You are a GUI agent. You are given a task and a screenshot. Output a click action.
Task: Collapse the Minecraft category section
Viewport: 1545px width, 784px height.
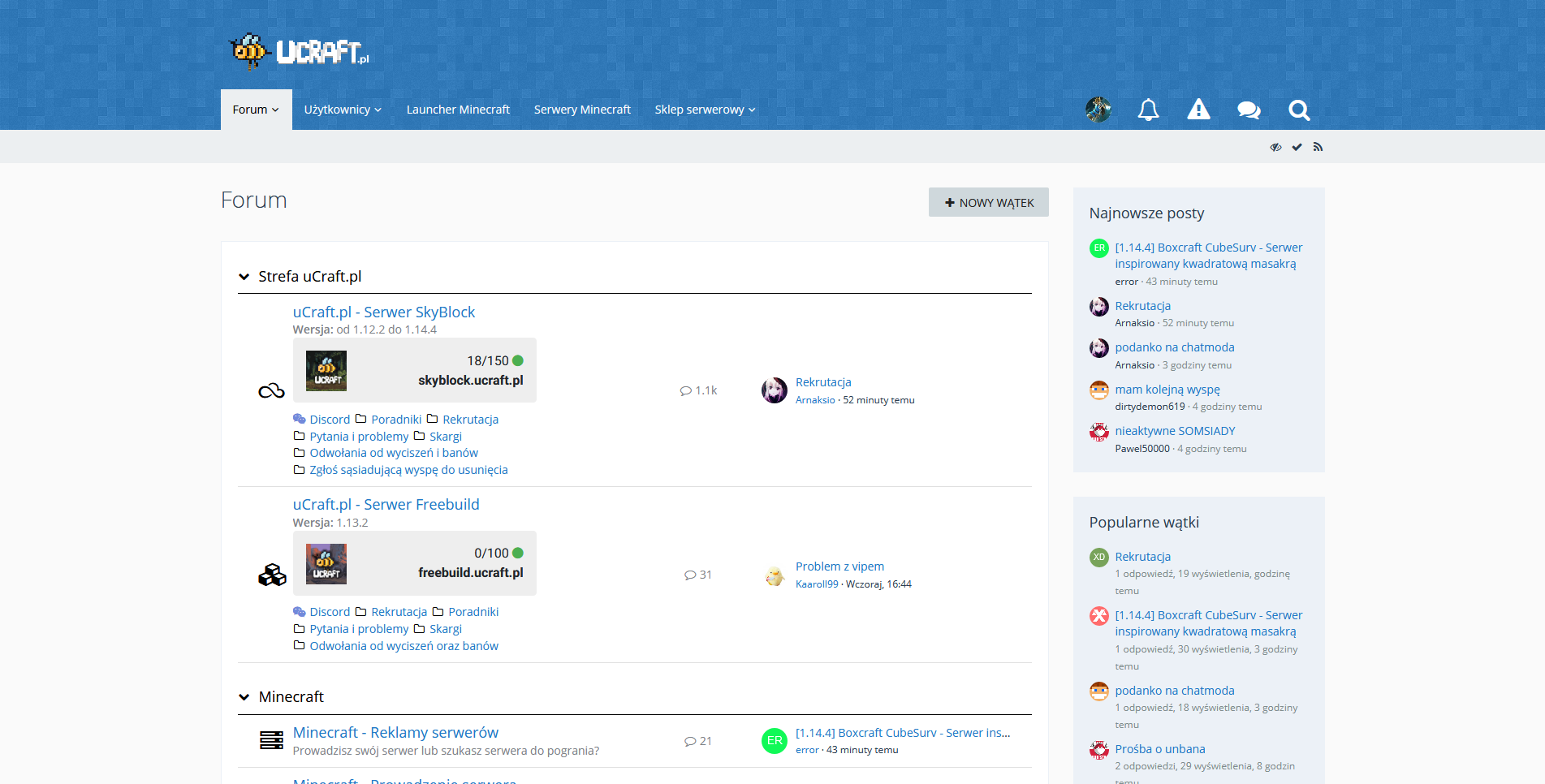click(x=244, y=697)
